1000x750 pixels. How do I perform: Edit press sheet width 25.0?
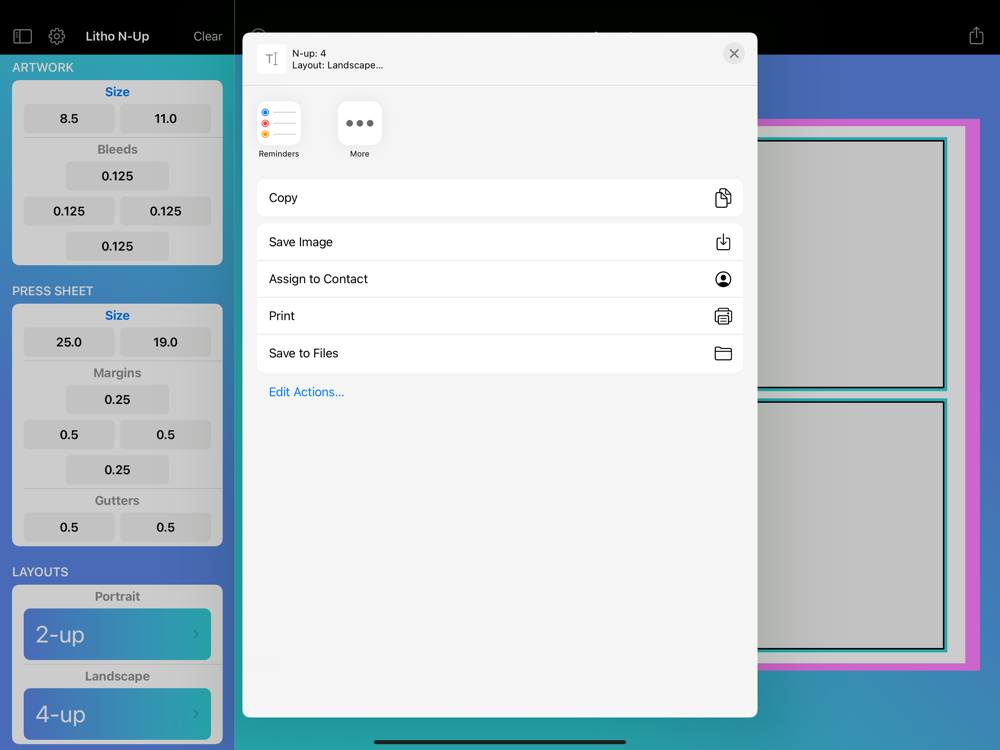69,342
